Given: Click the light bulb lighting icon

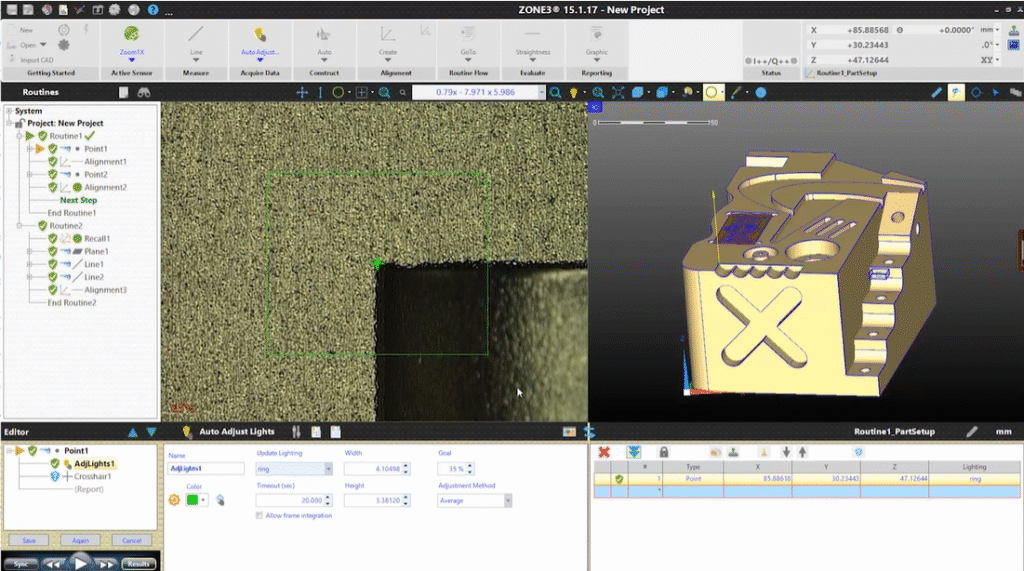Looking at the screenshot, I should pos(574,92).
